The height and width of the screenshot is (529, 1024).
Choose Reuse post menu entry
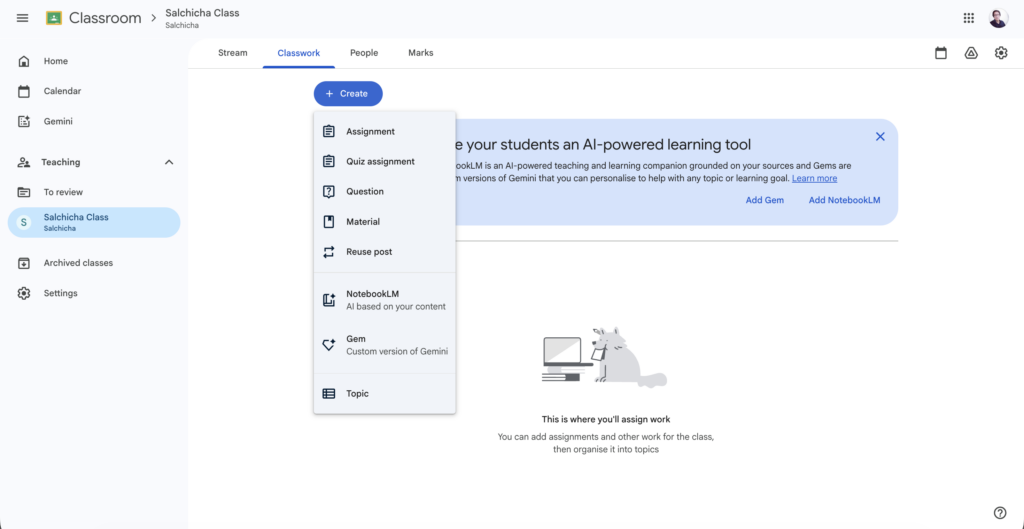click(385, 251)
